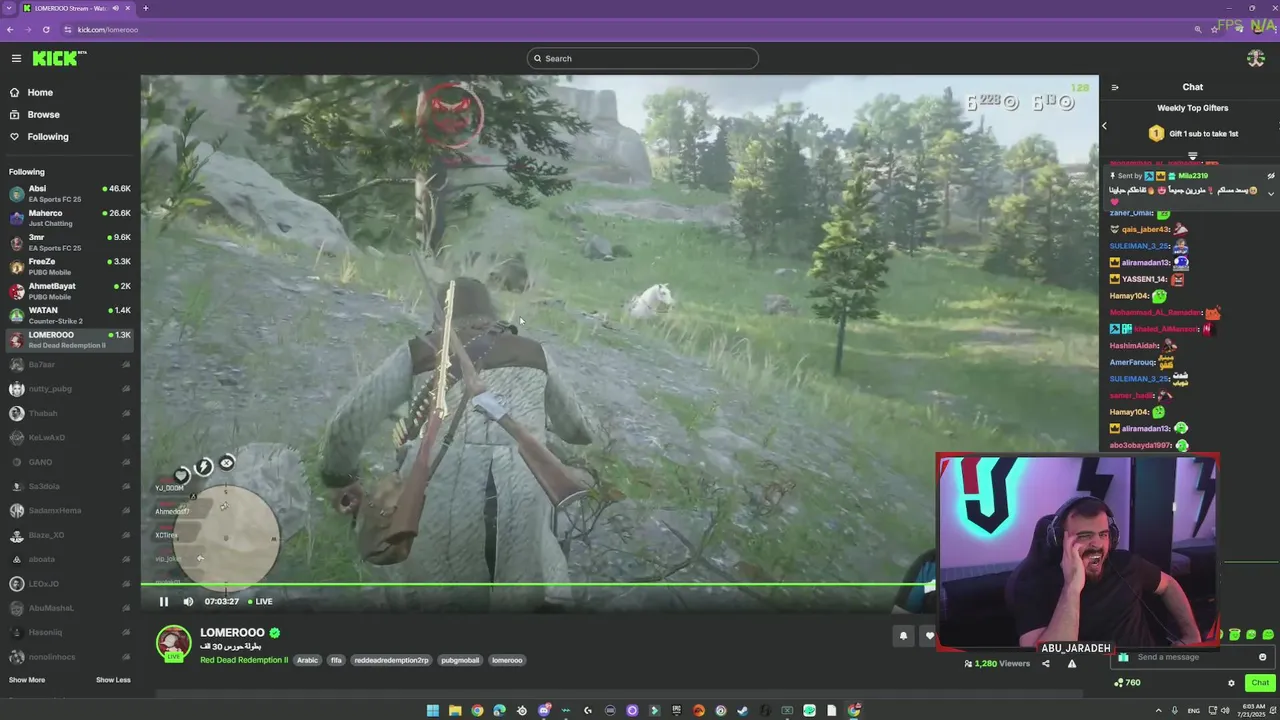Select Thabuh offline channel
This screenshot has width=1280, height=720.
[x=70, y=413]
